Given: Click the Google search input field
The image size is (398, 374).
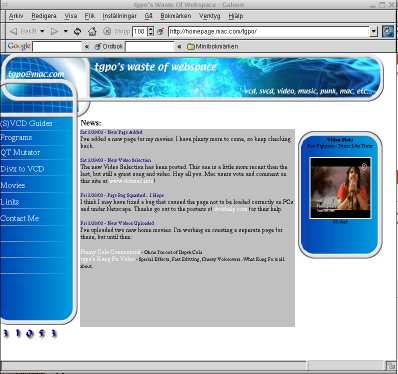Looking at the screenshot, I should click(57, 47).
